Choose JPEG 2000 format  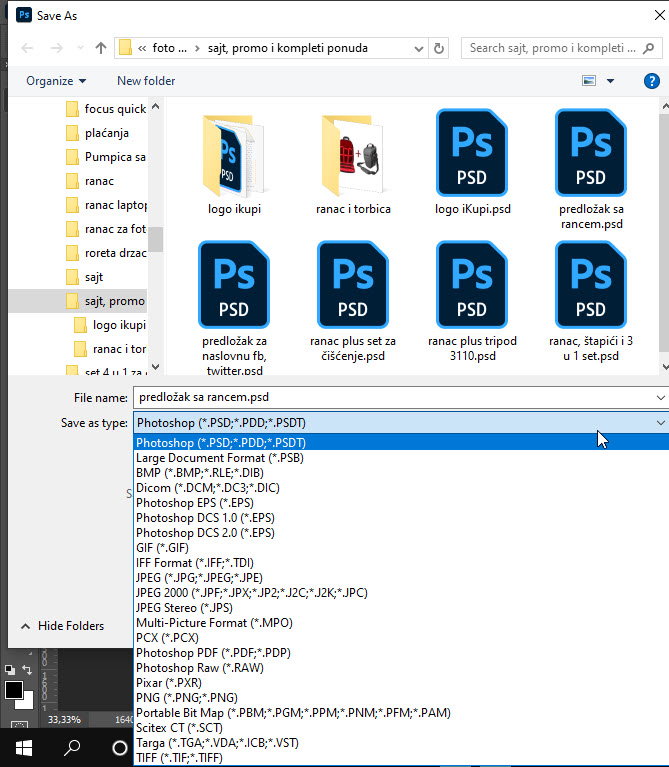(x=401, y=593)
